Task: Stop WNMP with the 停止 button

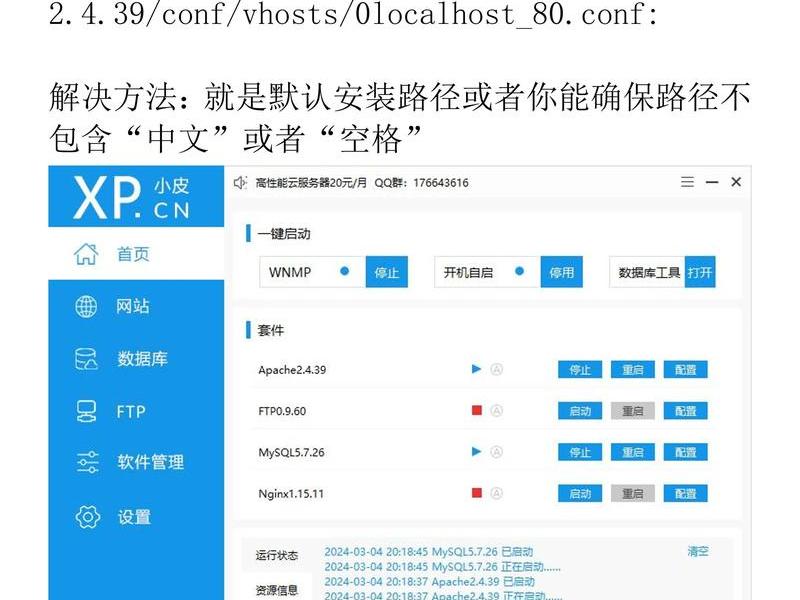Action: point(386,272)
